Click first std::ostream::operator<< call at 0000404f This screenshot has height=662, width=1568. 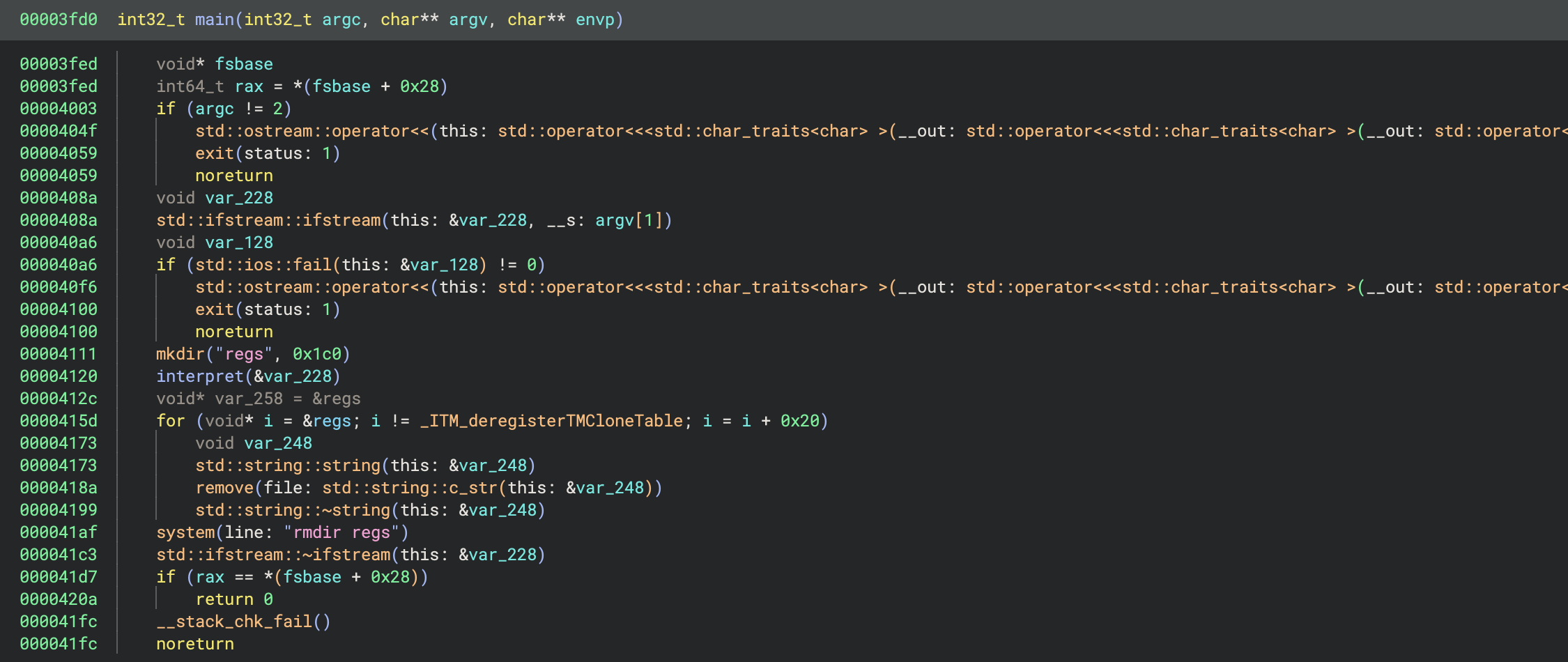(312, 131)
